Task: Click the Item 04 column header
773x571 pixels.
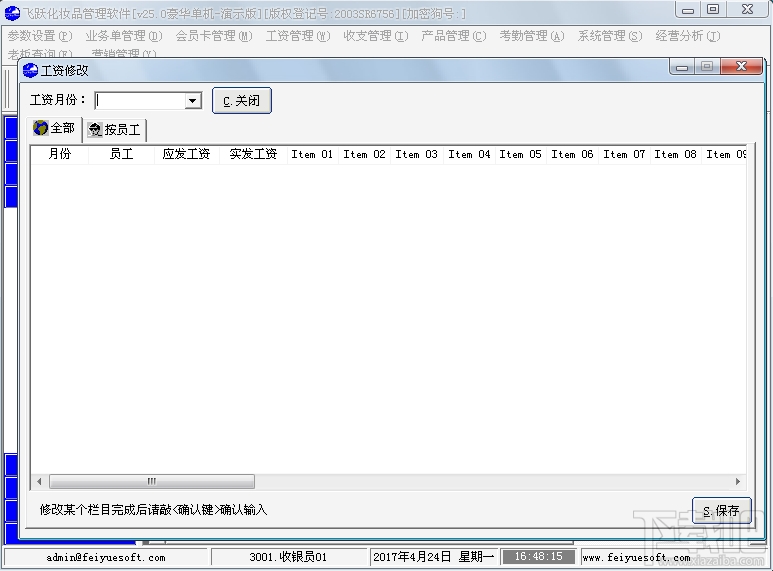Action: click(x=469, y=154)
